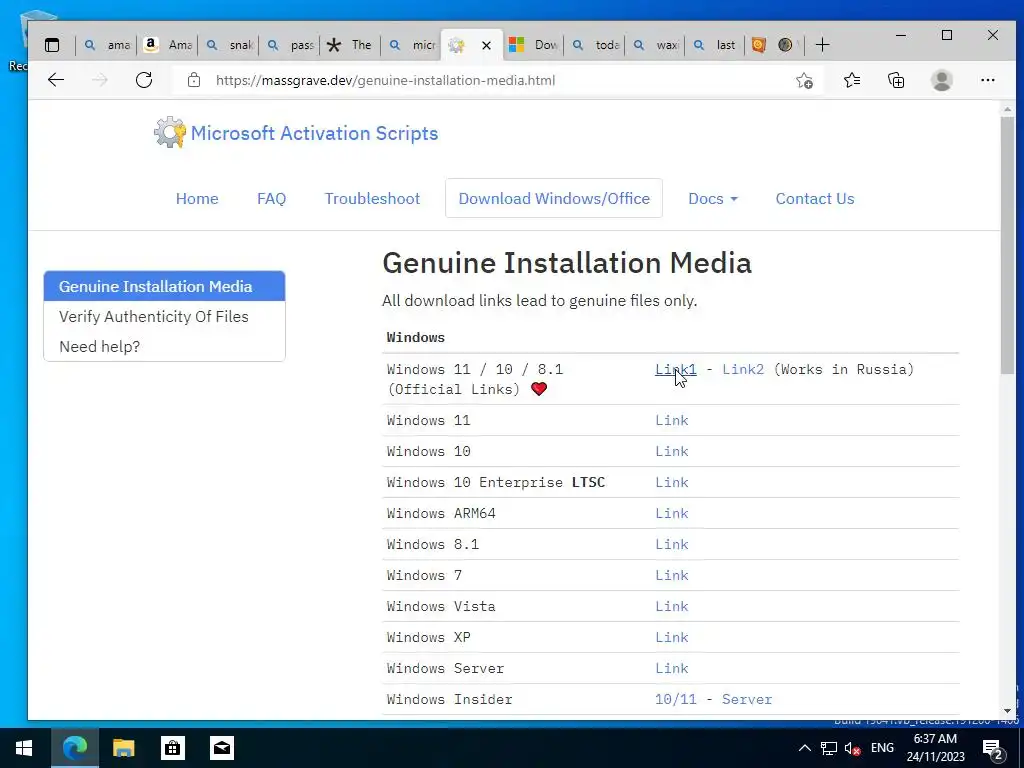Click Link2 that works in Russia
The image size is (1024, 768).
pos(743,370)
